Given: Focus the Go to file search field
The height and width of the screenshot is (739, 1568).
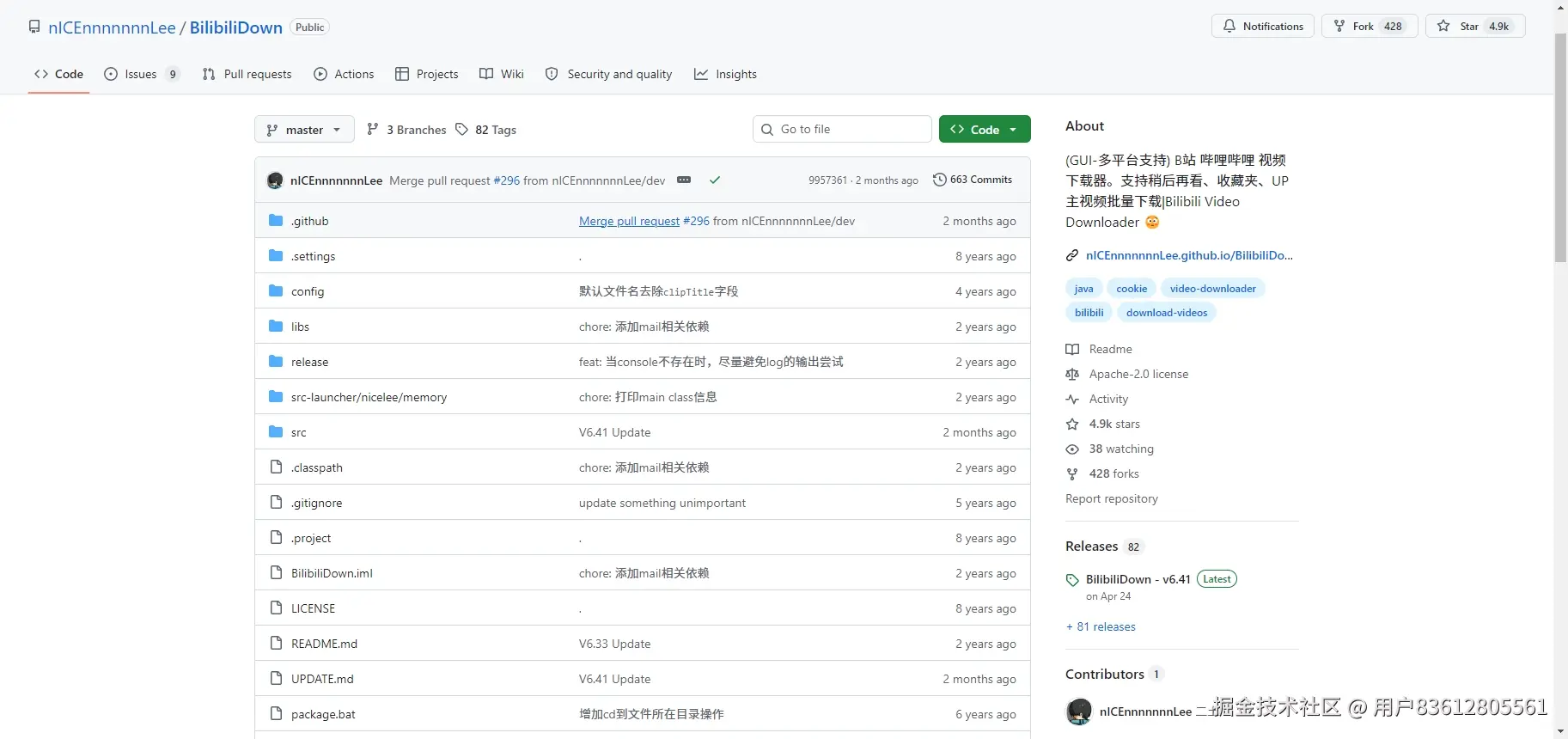Looking at the screenshot, I should (x=842, y=129).
